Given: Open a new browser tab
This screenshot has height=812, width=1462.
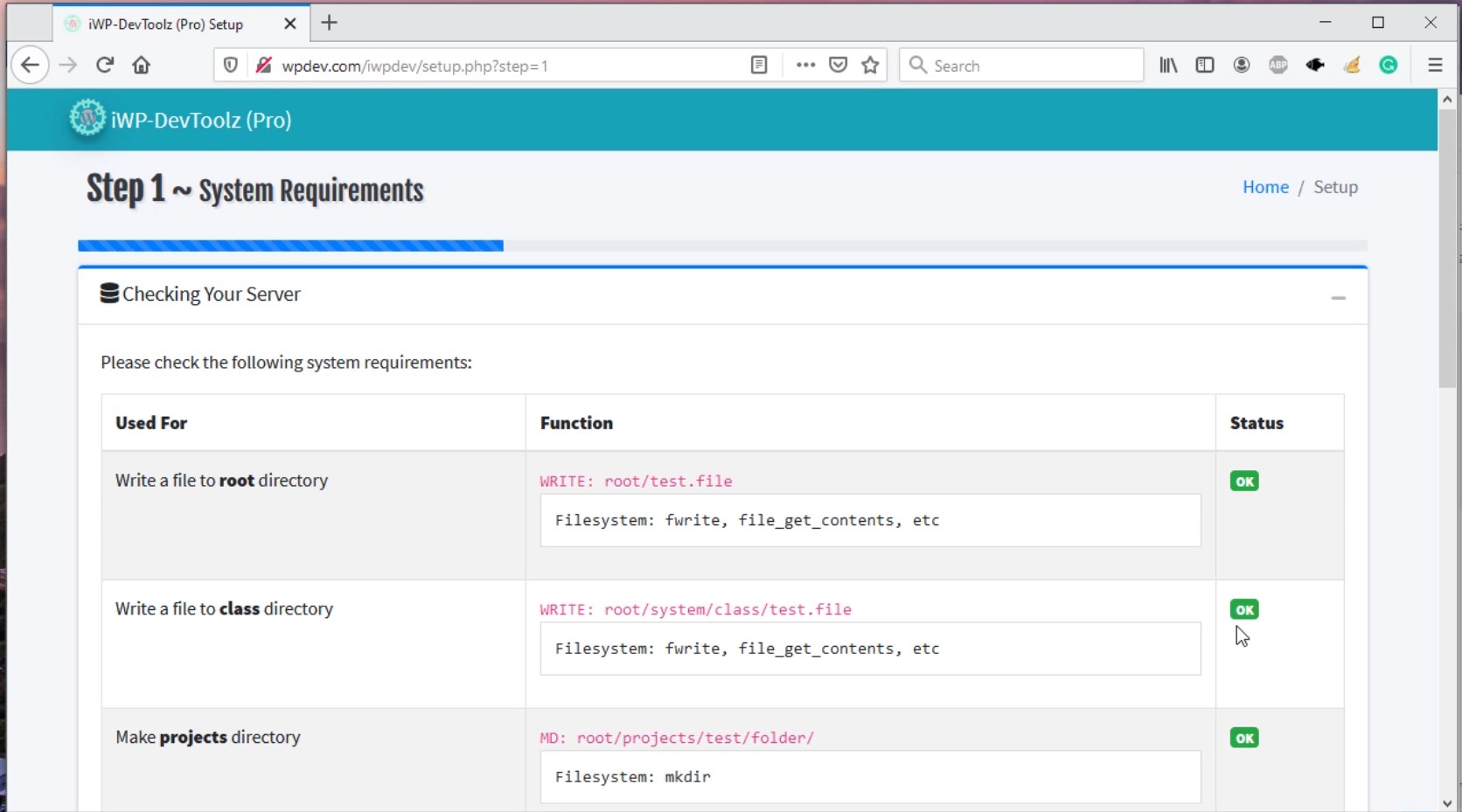Looking at the screenshot, I should pyautogui.click(x=330, y=24).
